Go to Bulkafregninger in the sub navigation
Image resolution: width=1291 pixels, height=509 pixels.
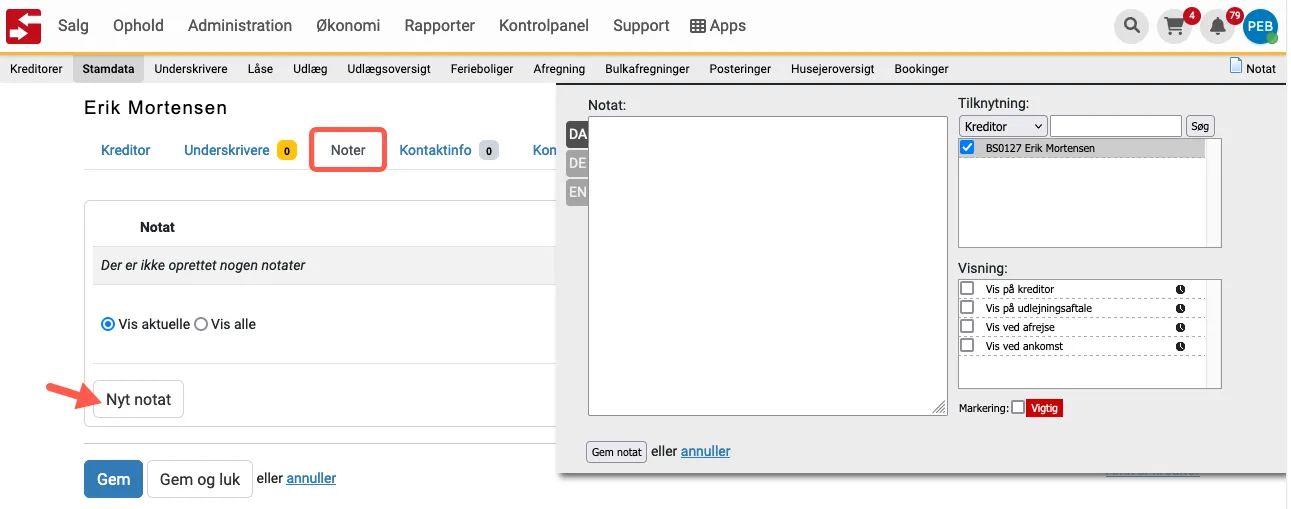pyautogui.click(x=647, y=69)
